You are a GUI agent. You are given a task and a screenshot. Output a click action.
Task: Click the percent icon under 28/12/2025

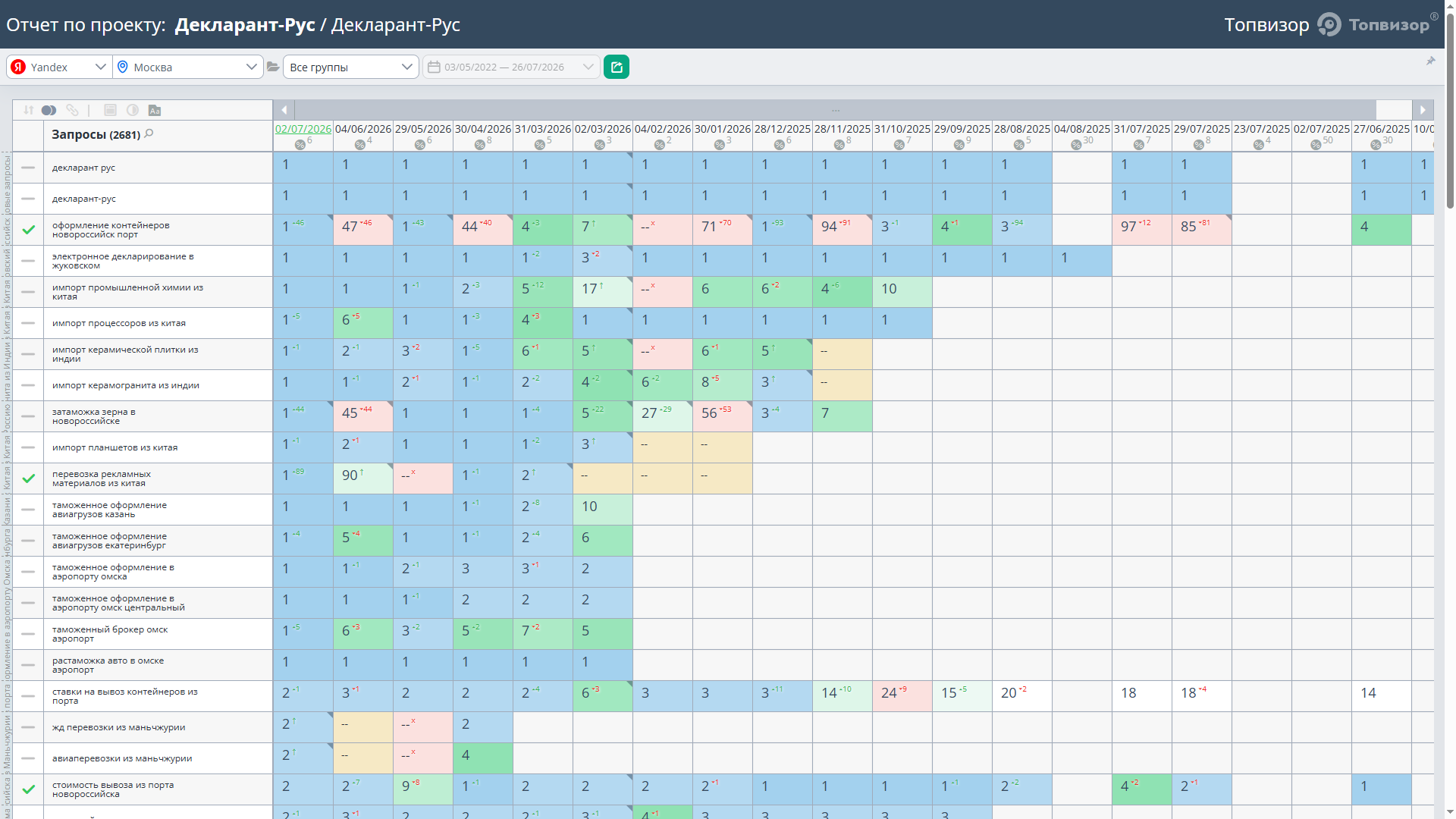[x=780, y=144]
